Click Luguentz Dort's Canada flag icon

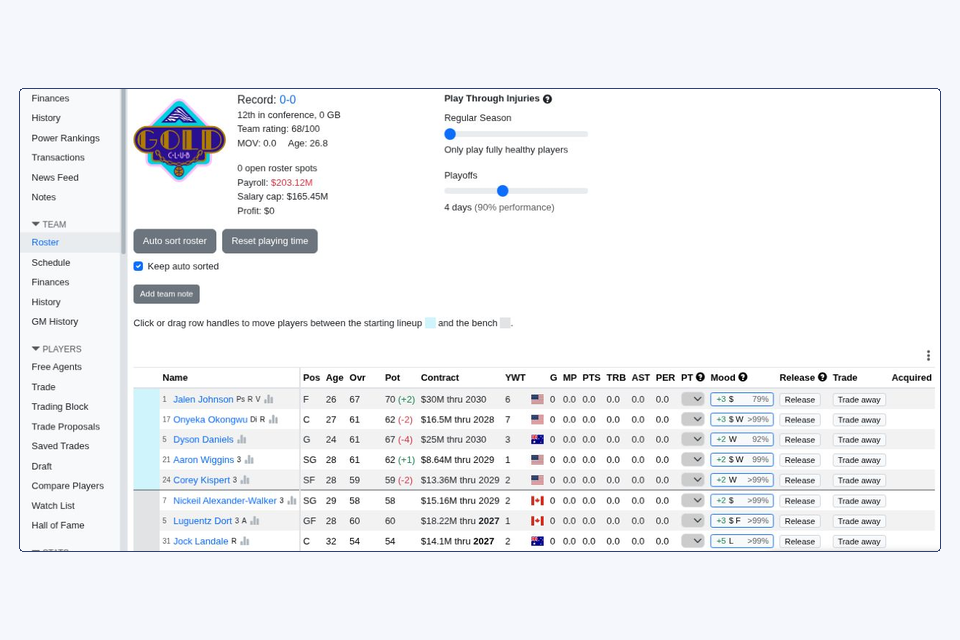click(537, 521)
